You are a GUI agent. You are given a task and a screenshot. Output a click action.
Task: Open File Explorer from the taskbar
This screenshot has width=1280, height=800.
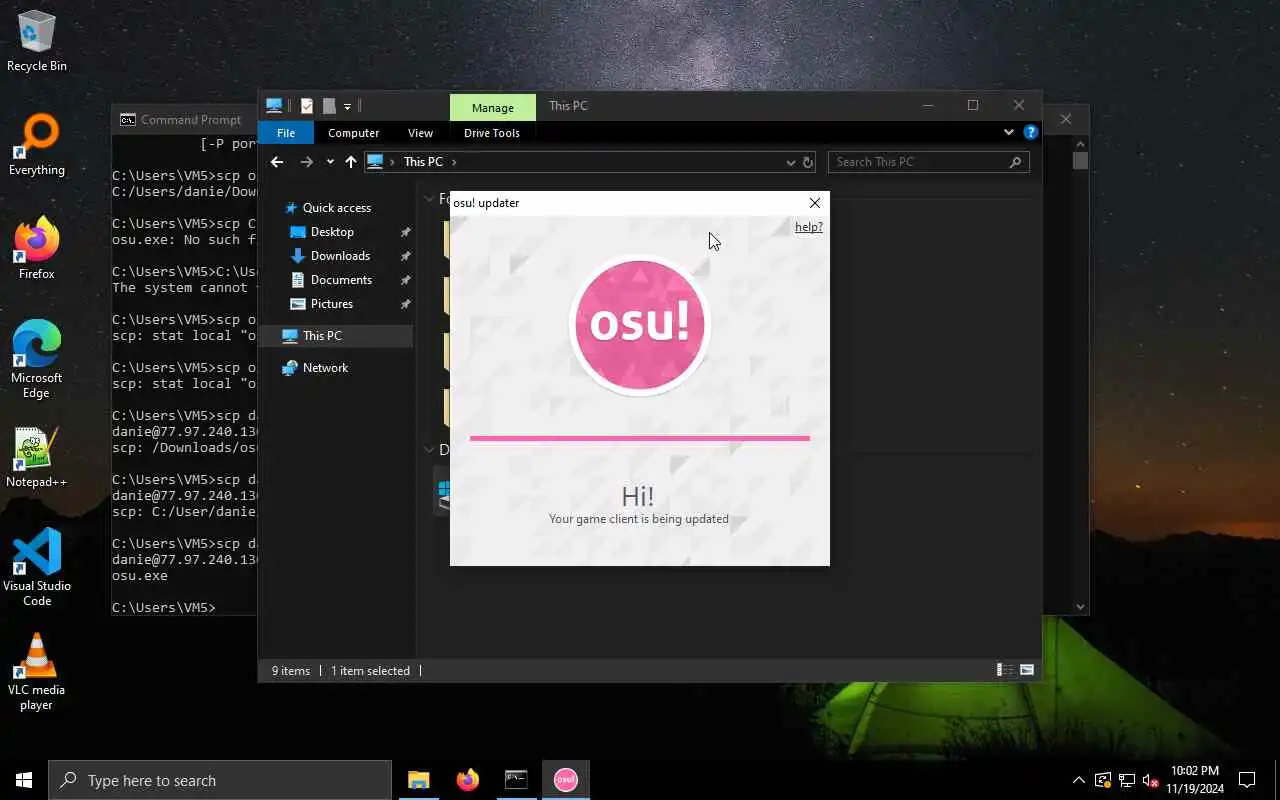point(418,780)
